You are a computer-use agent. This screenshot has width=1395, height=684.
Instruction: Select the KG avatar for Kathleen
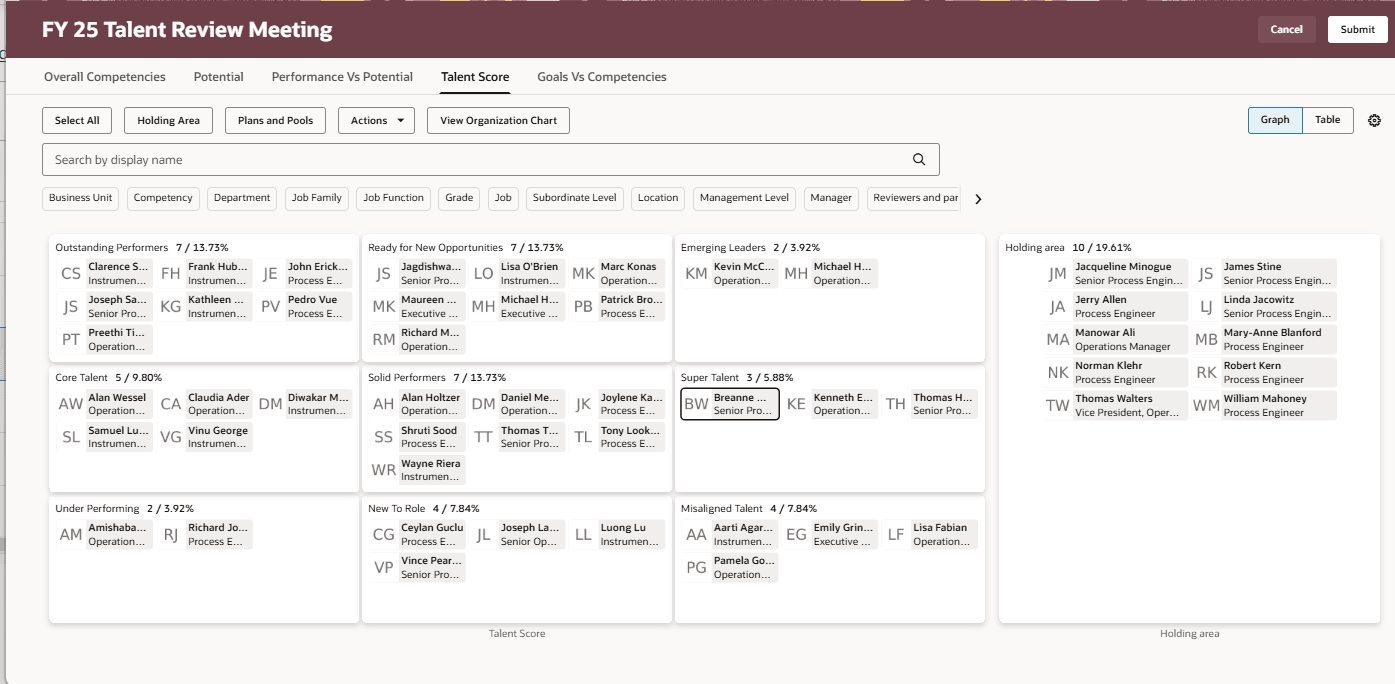(x=171, y=307)
